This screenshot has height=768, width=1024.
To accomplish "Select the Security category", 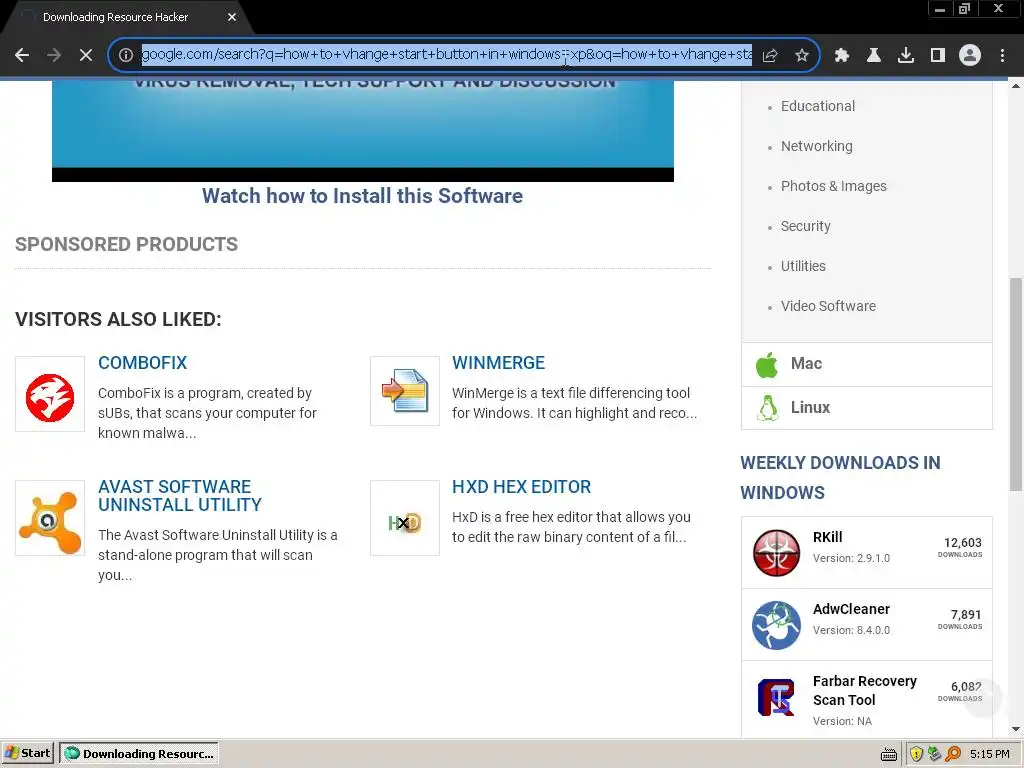I will pyautogui.click(x=805, y=226).
